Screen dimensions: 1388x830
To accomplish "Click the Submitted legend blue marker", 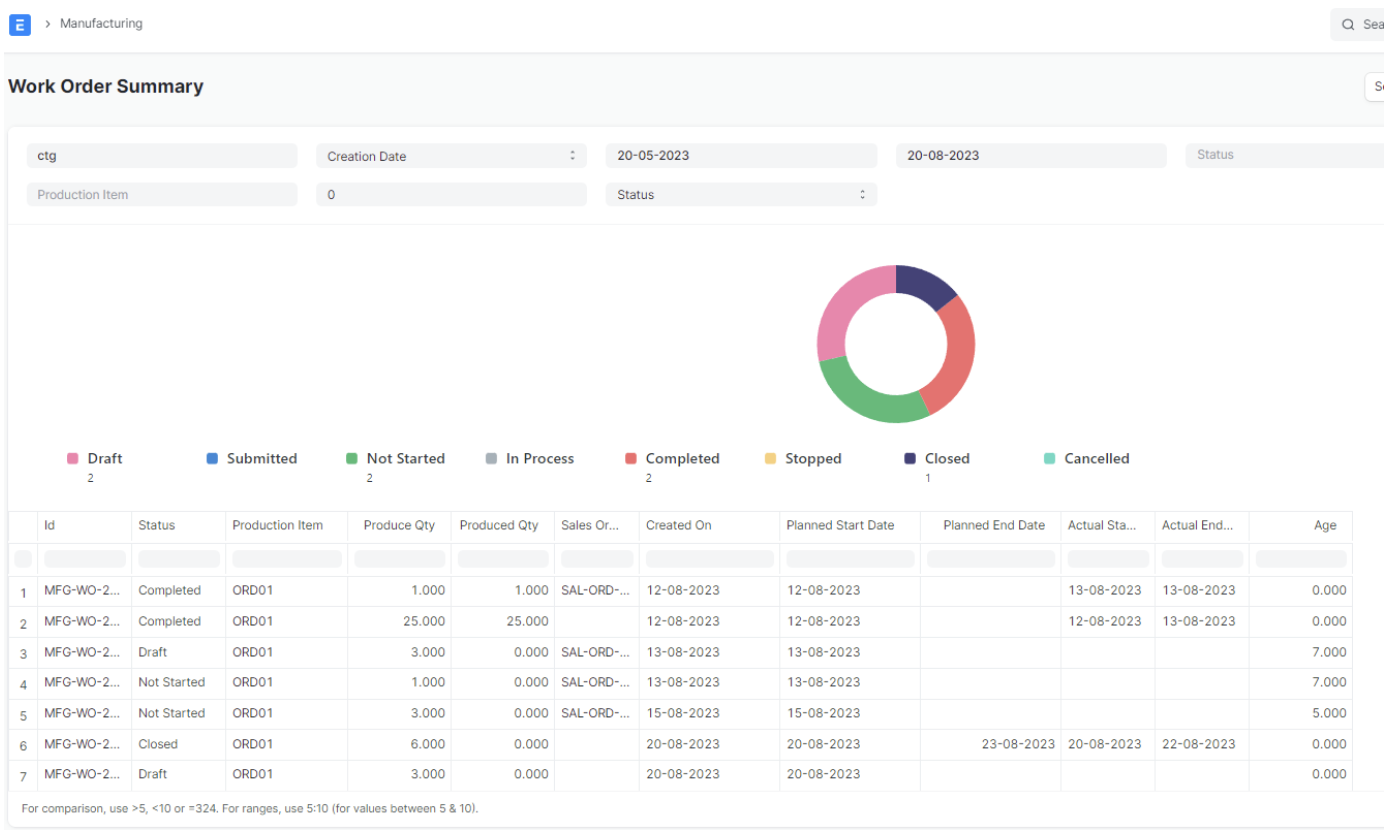I will tap(212, 459).
